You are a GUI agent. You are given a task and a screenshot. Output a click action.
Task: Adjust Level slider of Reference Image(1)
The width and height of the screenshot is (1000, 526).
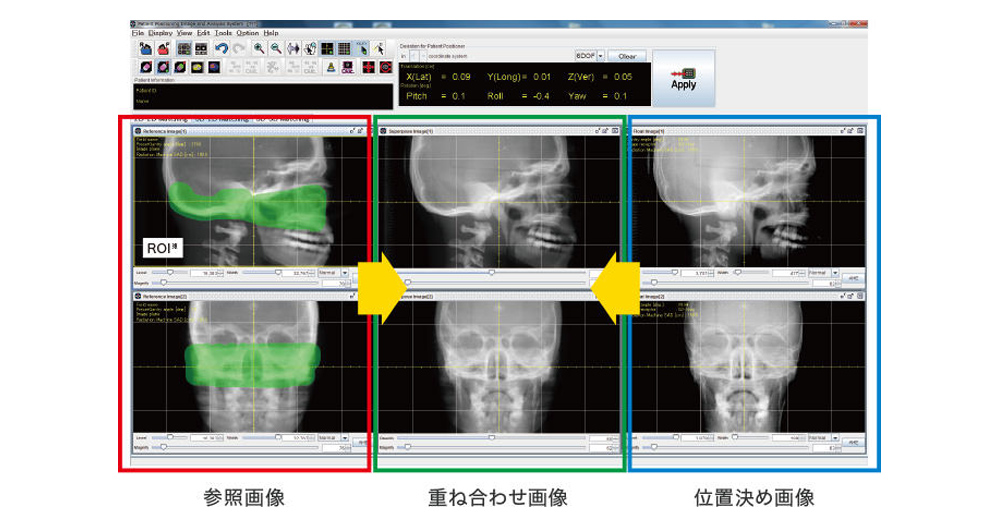pos(170,272)
